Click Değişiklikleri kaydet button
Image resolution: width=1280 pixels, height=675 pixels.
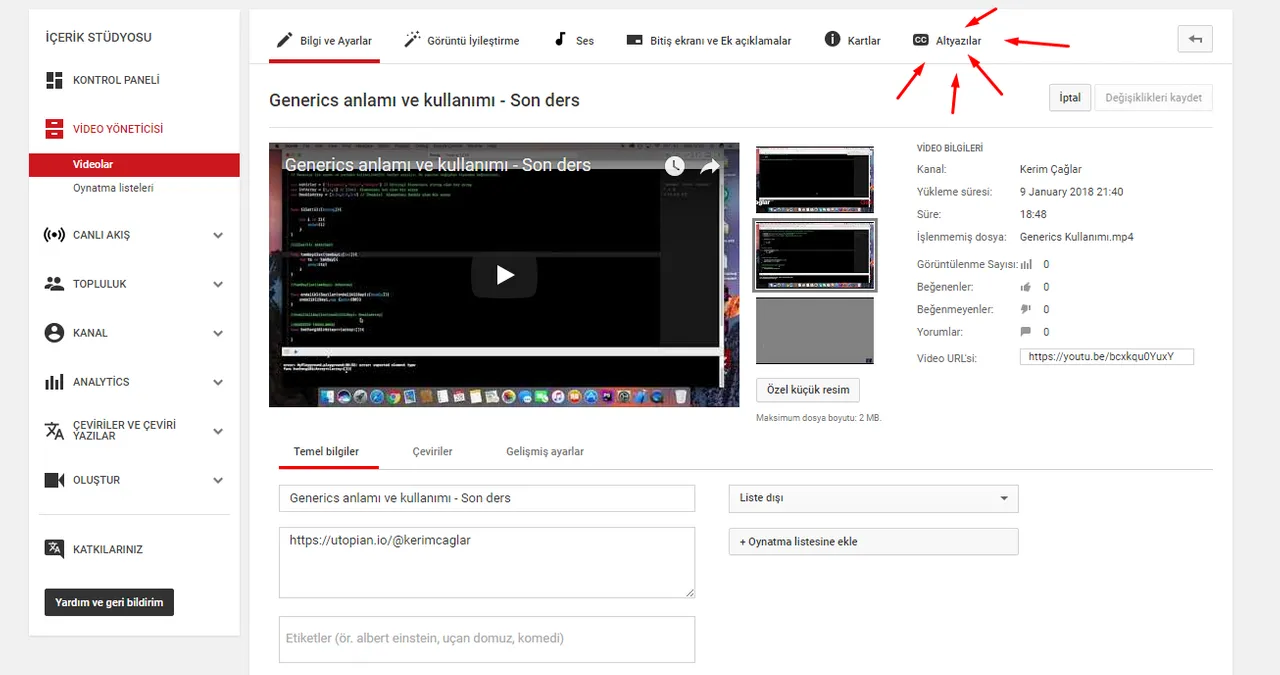click(1153, 98)
